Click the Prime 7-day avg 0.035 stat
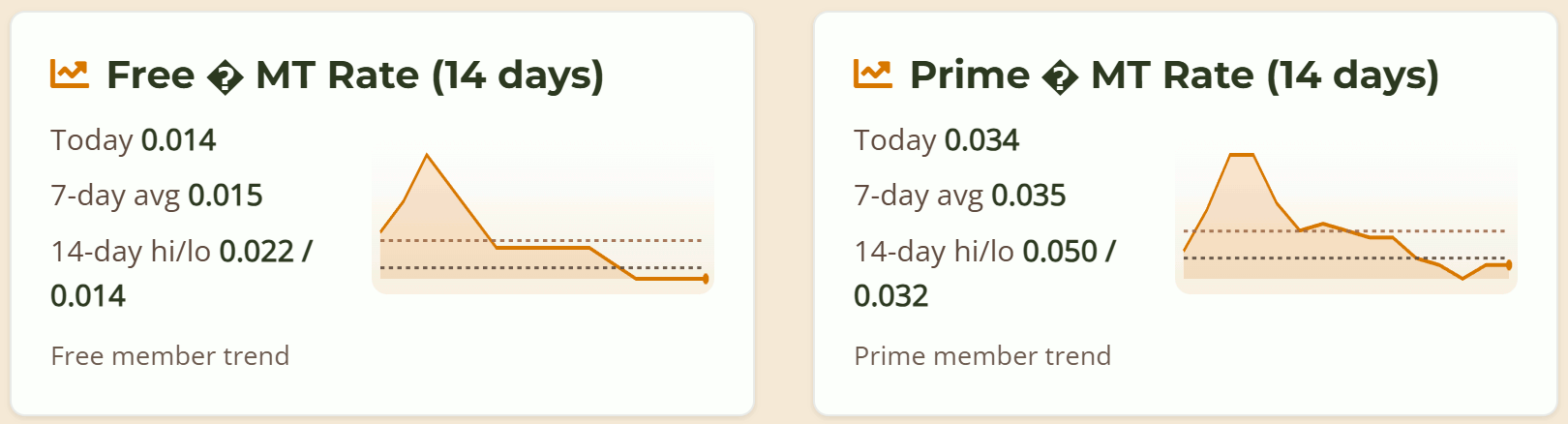The width and height of the screenshot is (1568, 424). (x=1028, y=196)
